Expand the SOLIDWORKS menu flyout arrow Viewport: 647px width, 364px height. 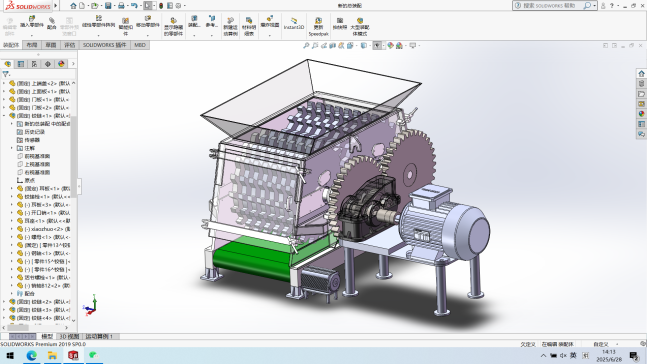coord(56,6)
